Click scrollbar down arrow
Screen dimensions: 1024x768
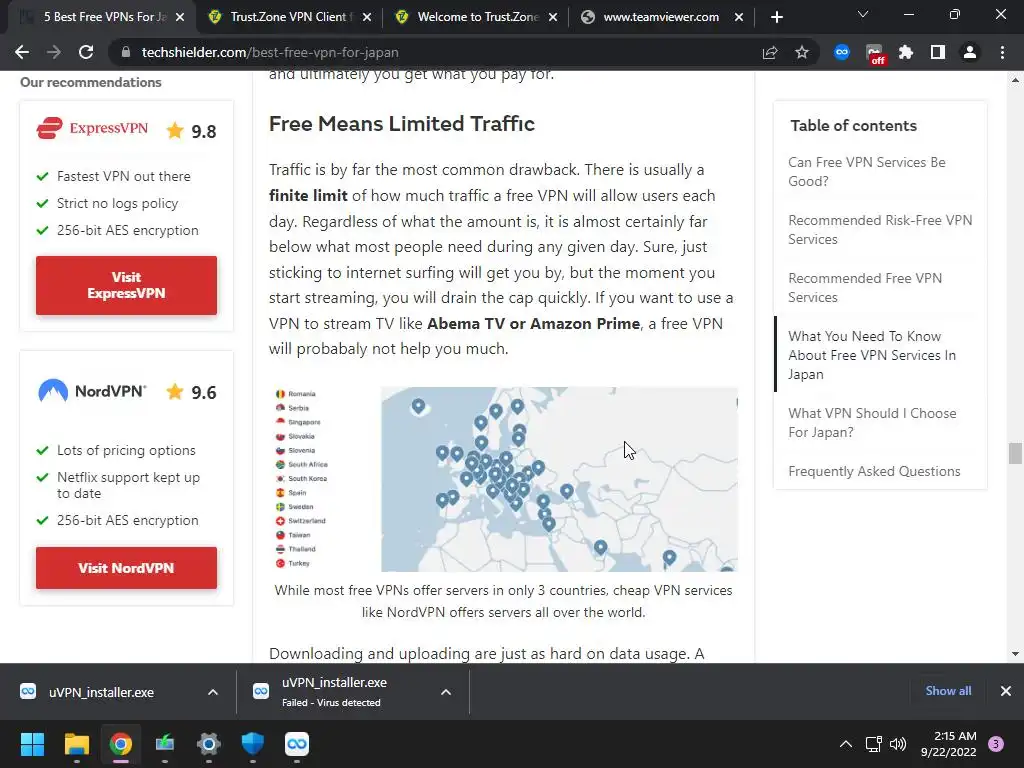1015,654
